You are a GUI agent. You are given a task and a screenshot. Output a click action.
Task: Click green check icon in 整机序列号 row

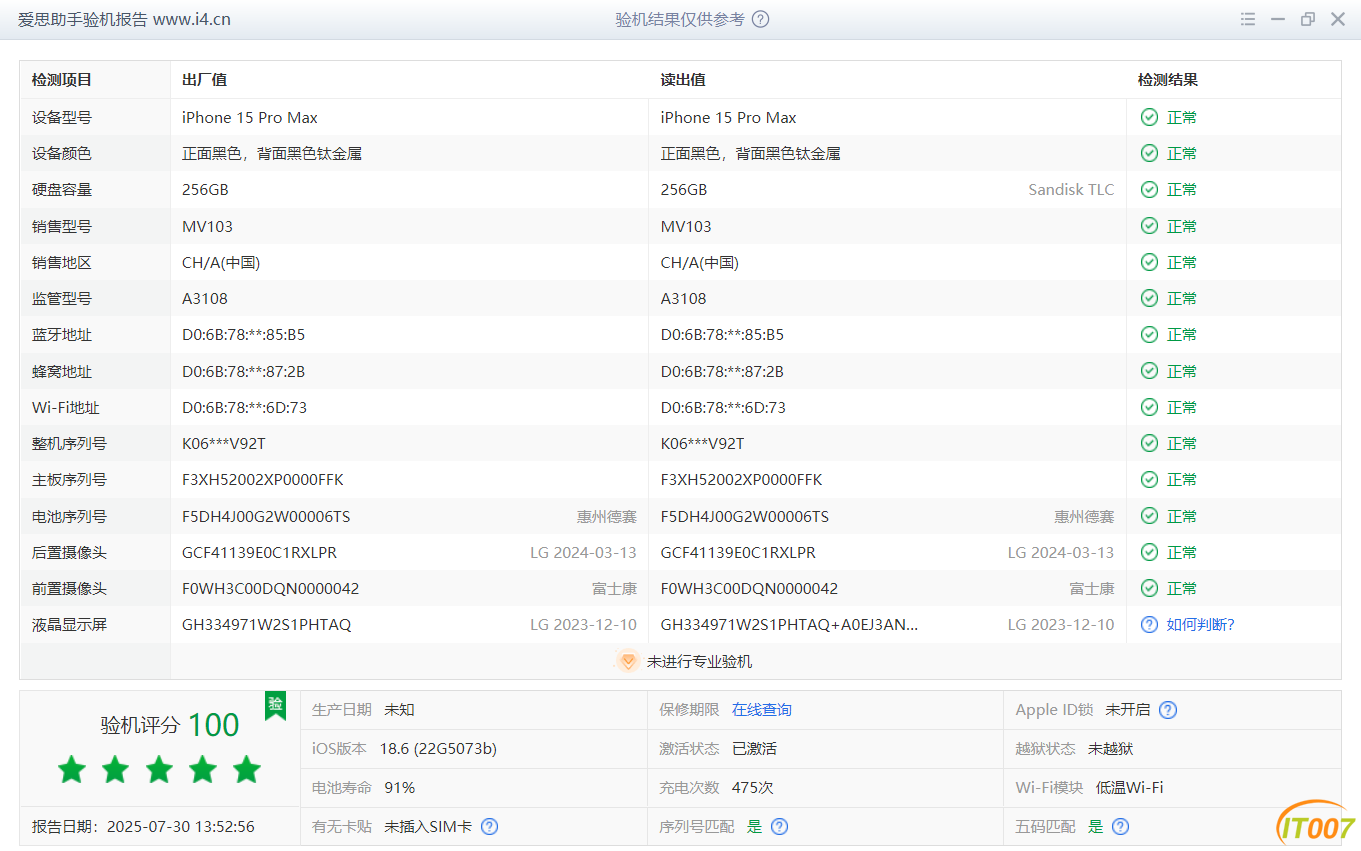pos(1150,444)
